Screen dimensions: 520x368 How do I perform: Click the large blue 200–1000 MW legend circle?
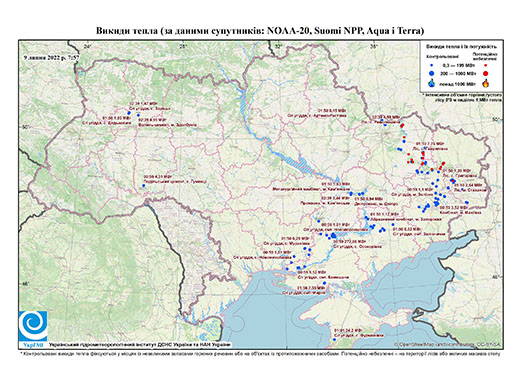point(432,73)
